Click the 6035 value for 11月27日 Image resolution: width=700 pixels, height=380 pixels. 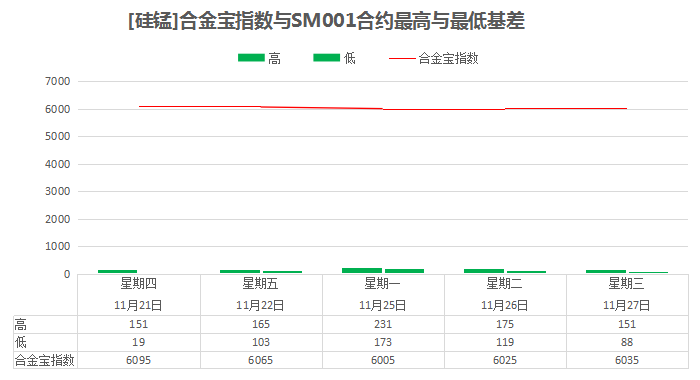pos(627,360)
